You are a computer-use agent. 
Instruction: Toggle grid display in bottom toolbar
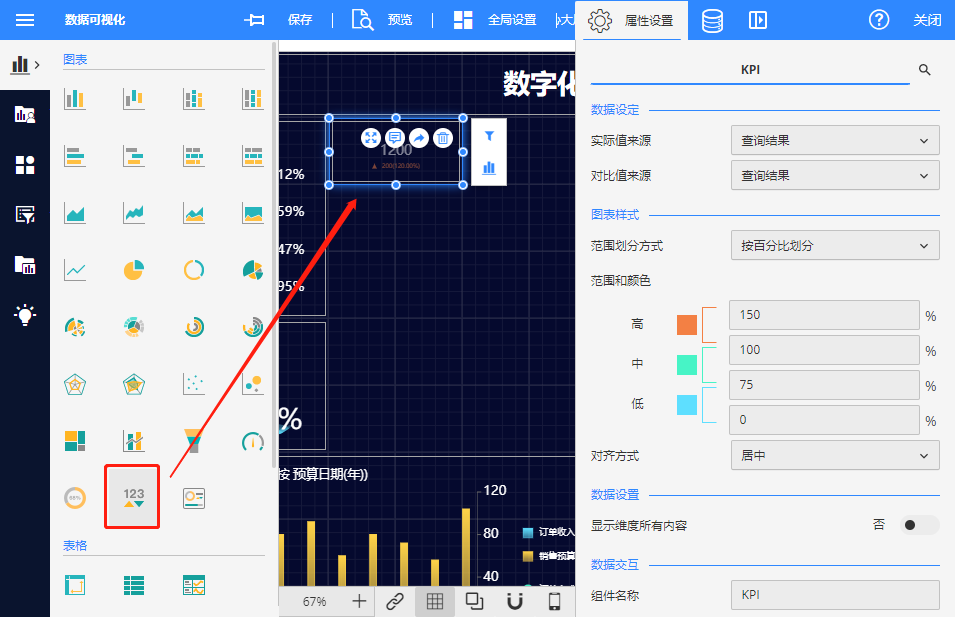[435, 601]
